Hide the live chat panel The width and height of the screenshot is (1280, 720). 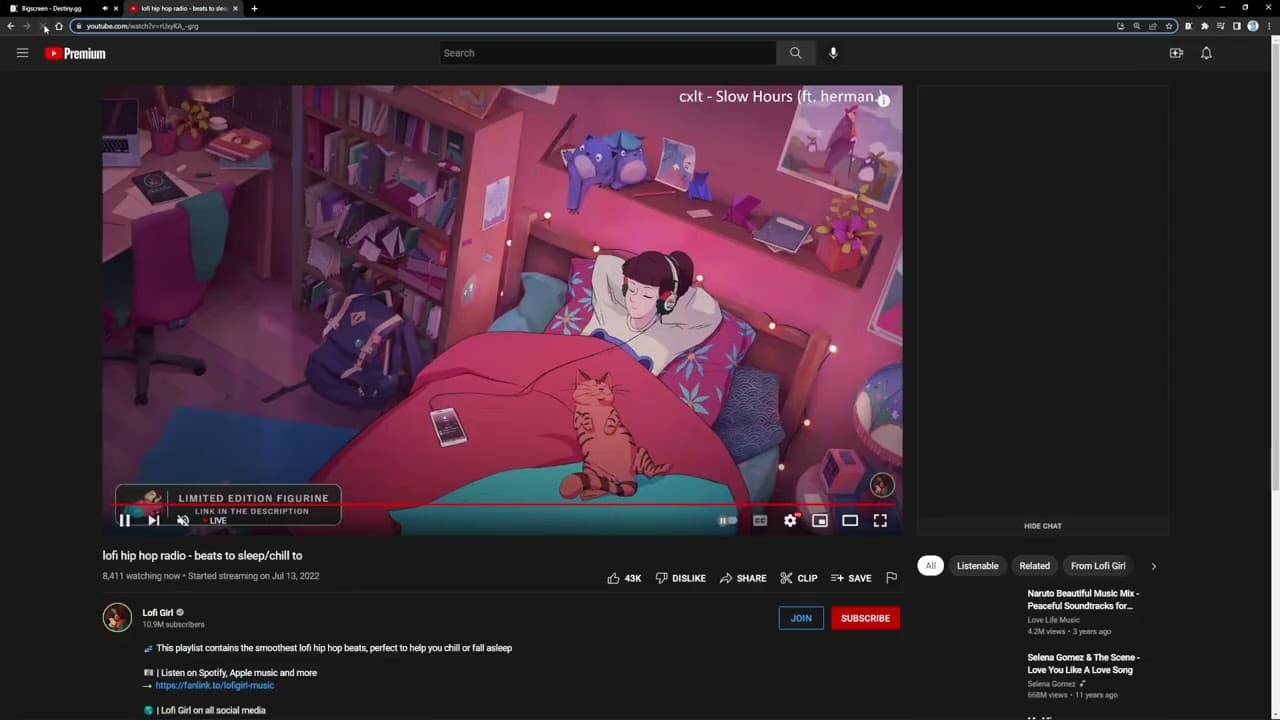pos(1043,526)
